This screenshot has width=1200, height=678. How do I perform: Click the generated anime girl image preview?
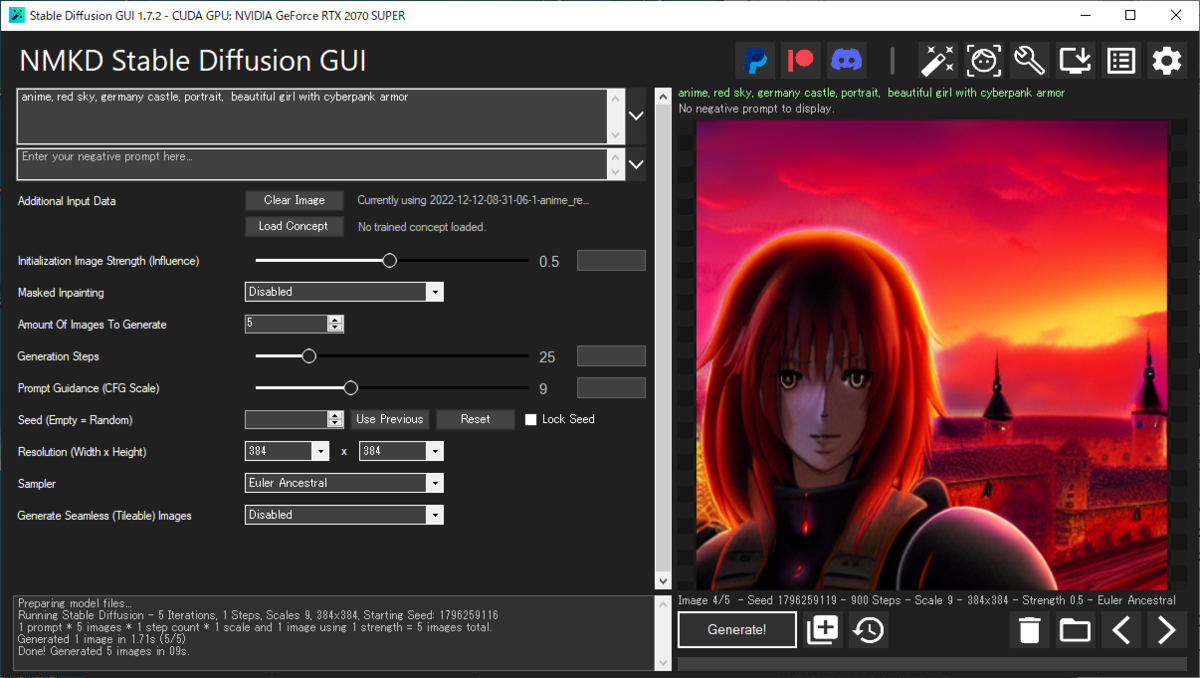point(931,355)
